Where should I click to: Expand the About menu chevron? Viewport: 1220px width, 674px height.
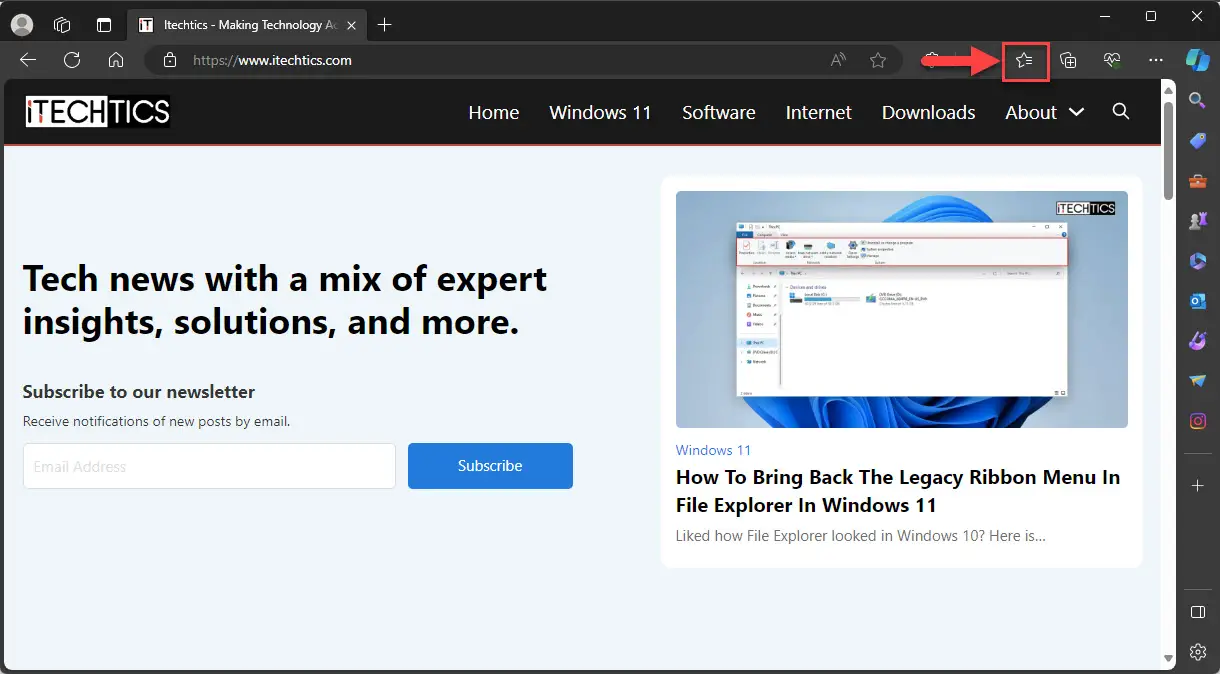[1076, 112]
